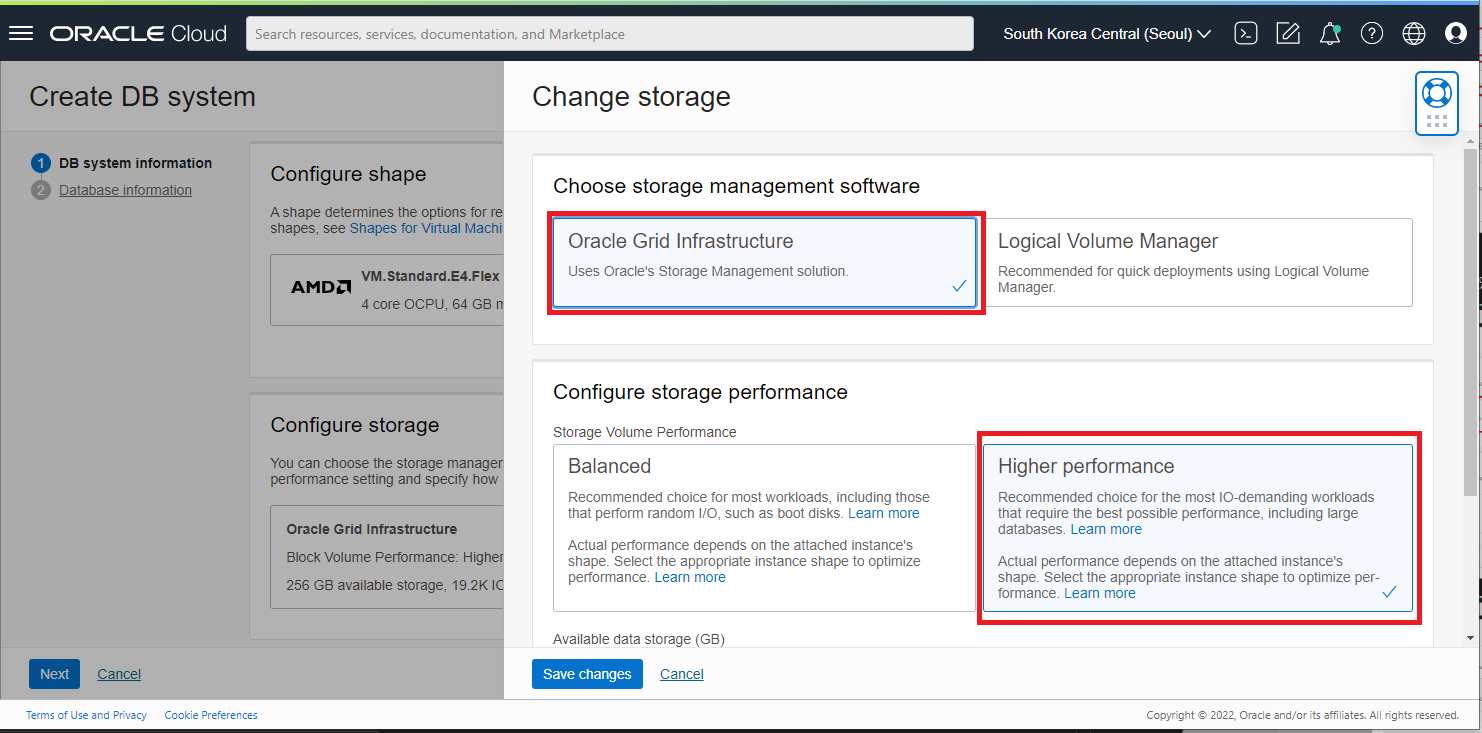Viewport: 1482px width, 733px height.
Task: Select Balanced storage performance option
Action: (765, 528)
